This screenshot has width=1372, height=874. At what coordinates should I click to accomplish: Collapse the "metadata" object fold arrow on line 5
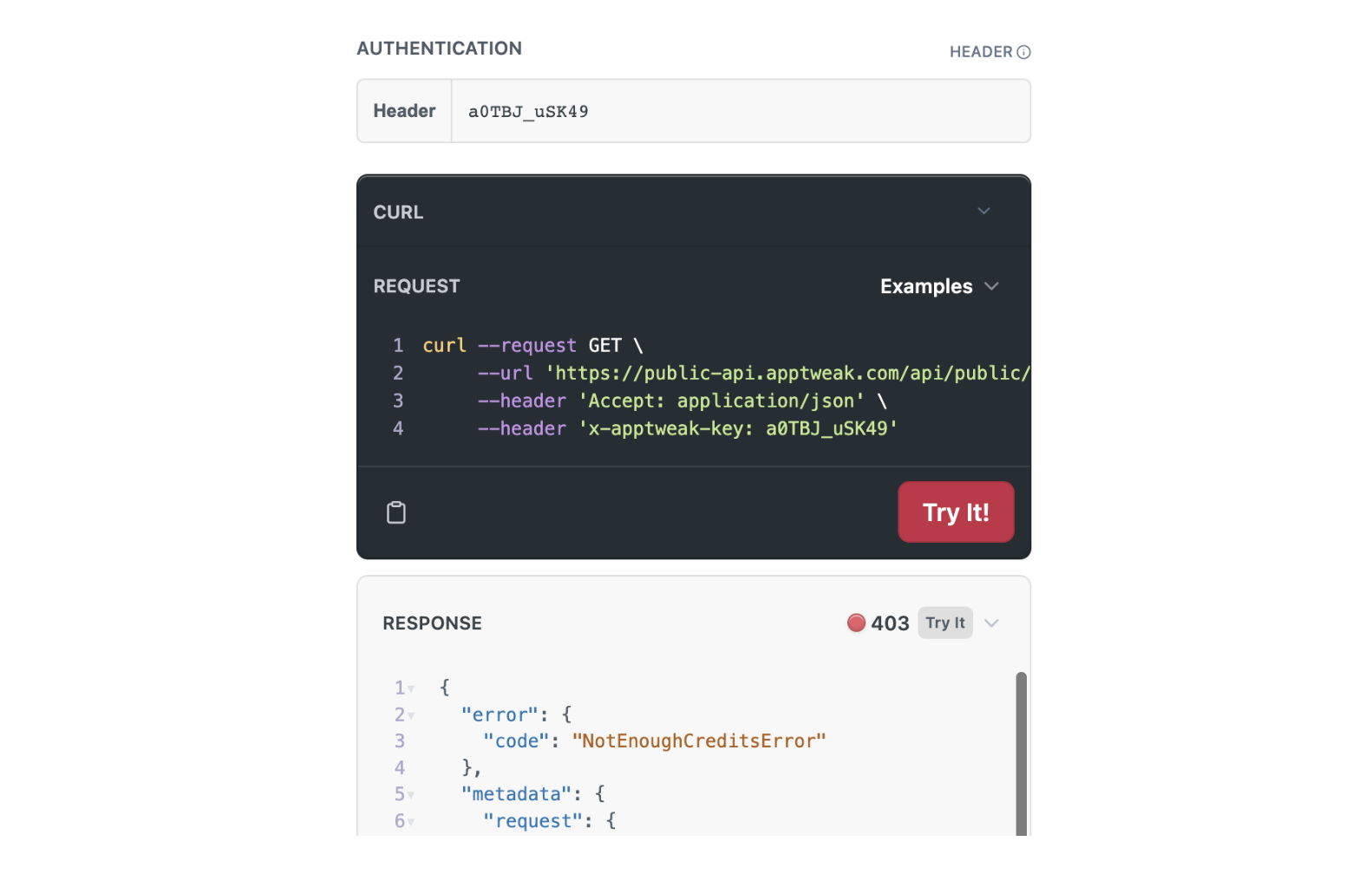(411, 795)
